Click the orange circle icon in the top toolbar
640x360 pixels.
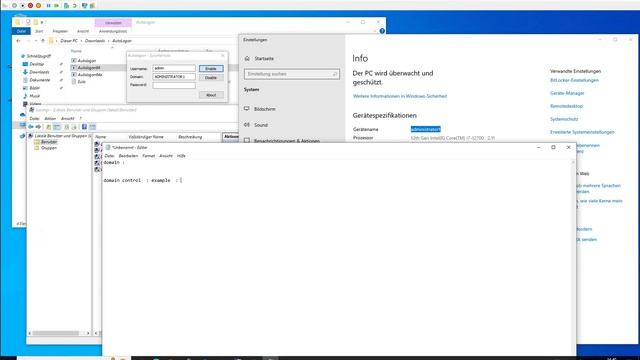38,5
